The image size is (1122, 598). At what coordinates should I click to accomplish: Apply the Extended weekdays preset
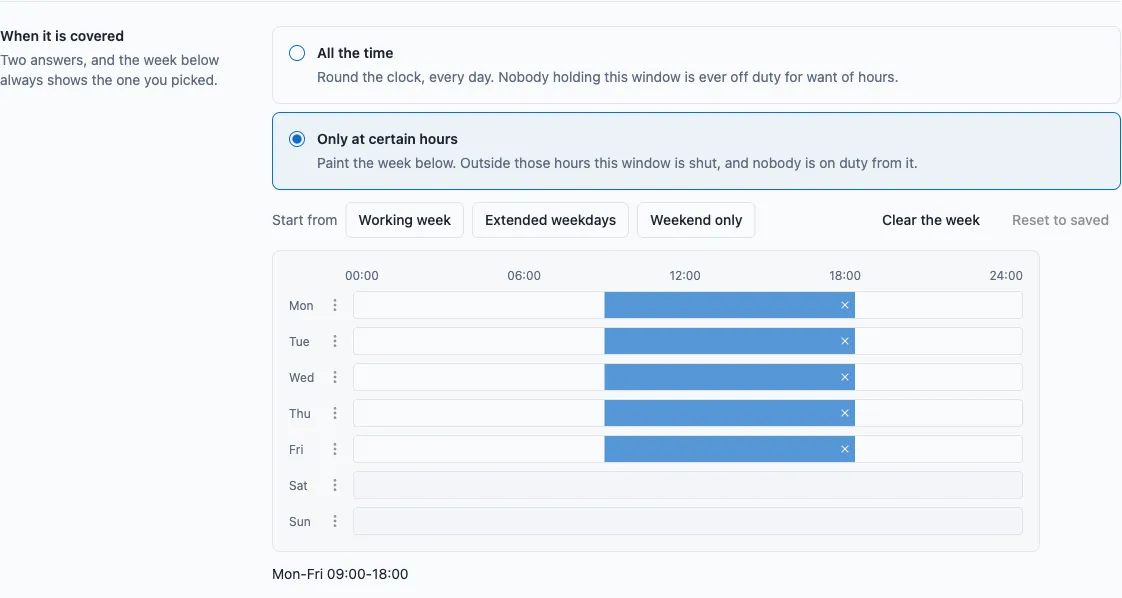(x=550, y=220)
